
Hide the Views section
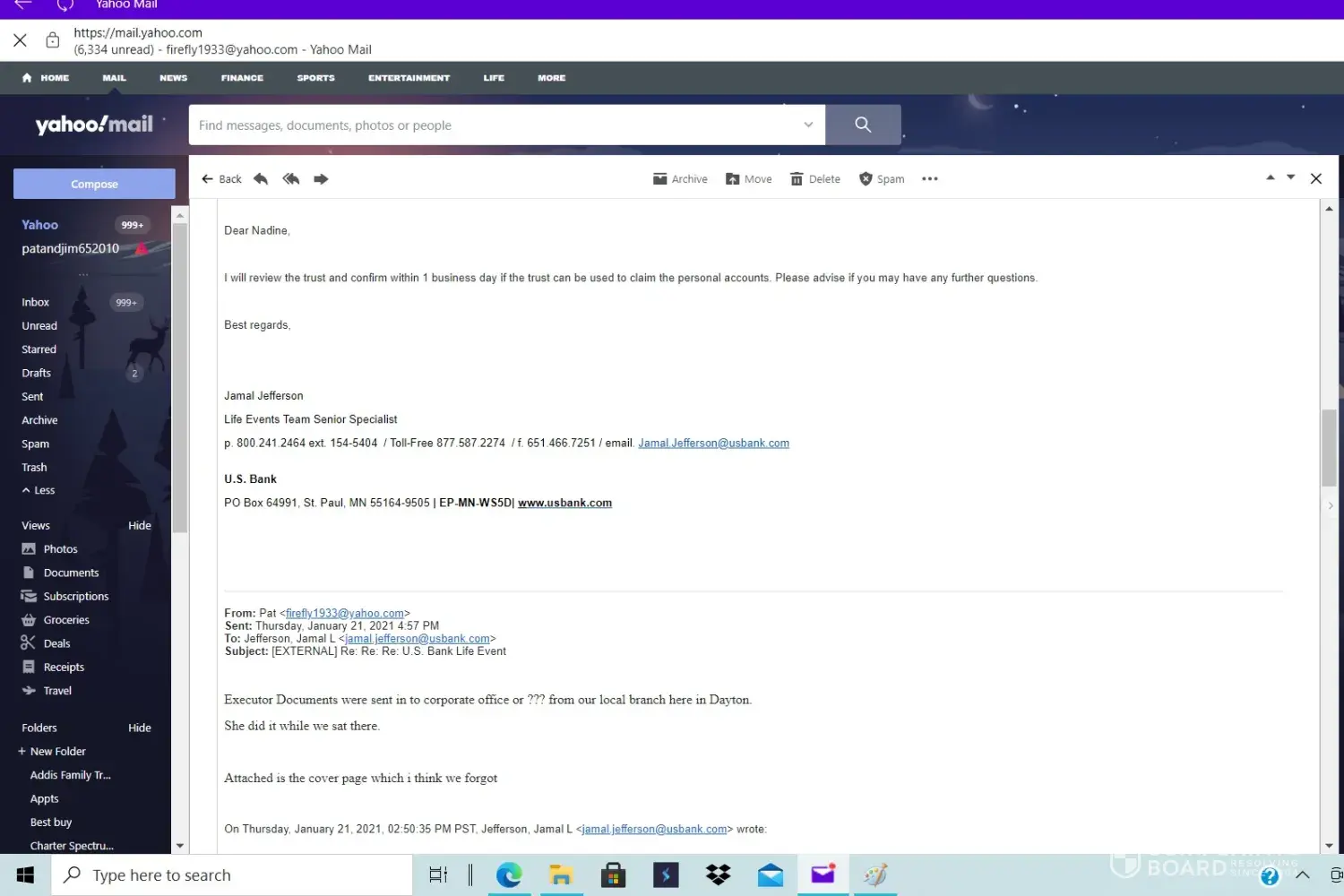click(140, 525)
